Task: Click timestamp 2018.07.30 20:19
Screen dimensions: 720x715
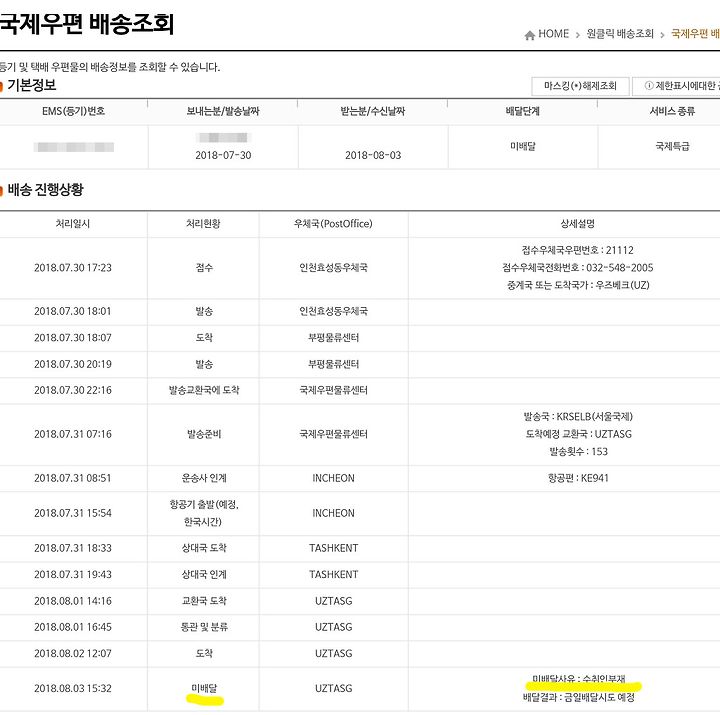Action: [73, 364]
